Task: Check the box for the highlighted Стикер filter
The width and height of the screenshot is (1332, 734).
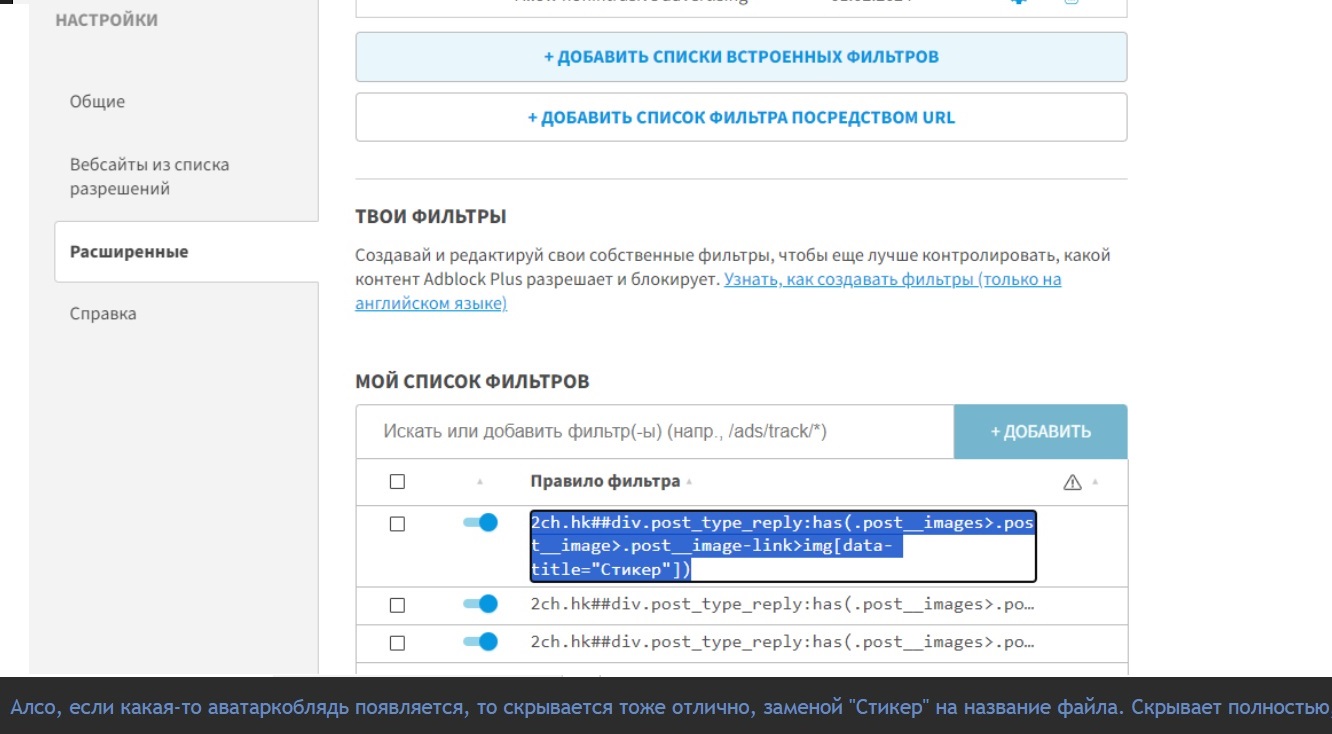Action: 397,524
